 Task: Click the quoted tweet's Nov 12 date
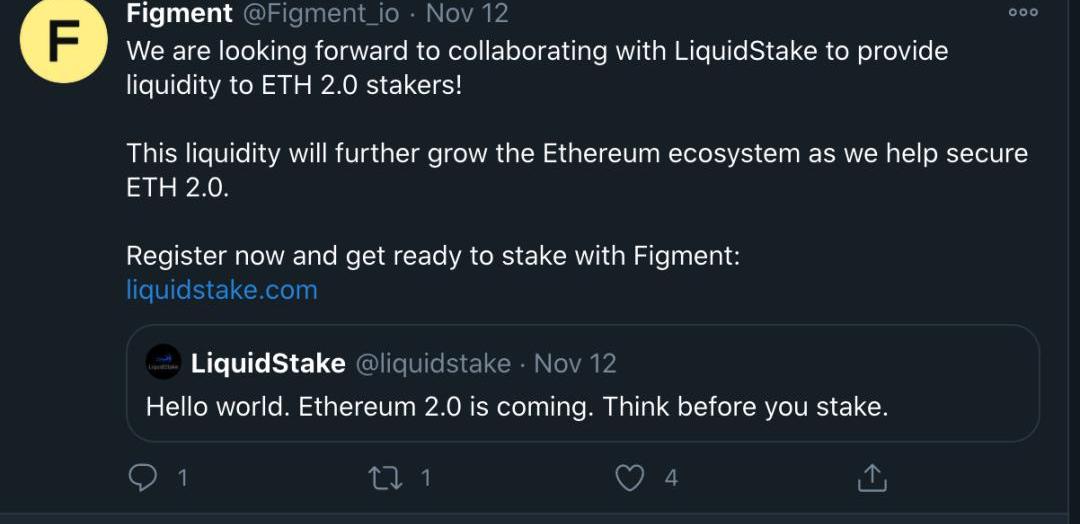click(575, 363)
